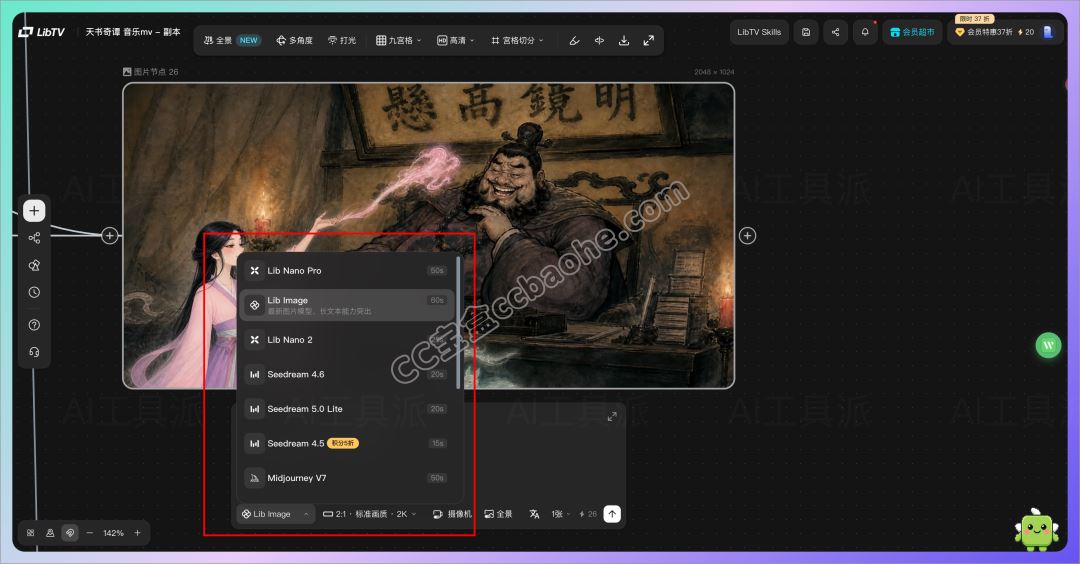Click the 26 credits cost indicator
The width and height of the screenshot is (1080, 564).
[x=588, y=514]
